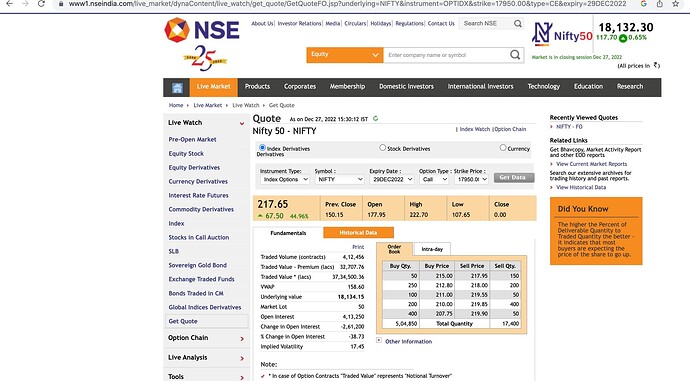Image resolution: width=690 pixels, height=381 pixels.
Task: Click the green refresh icon beside the quote timestamp
Action: 375,118
